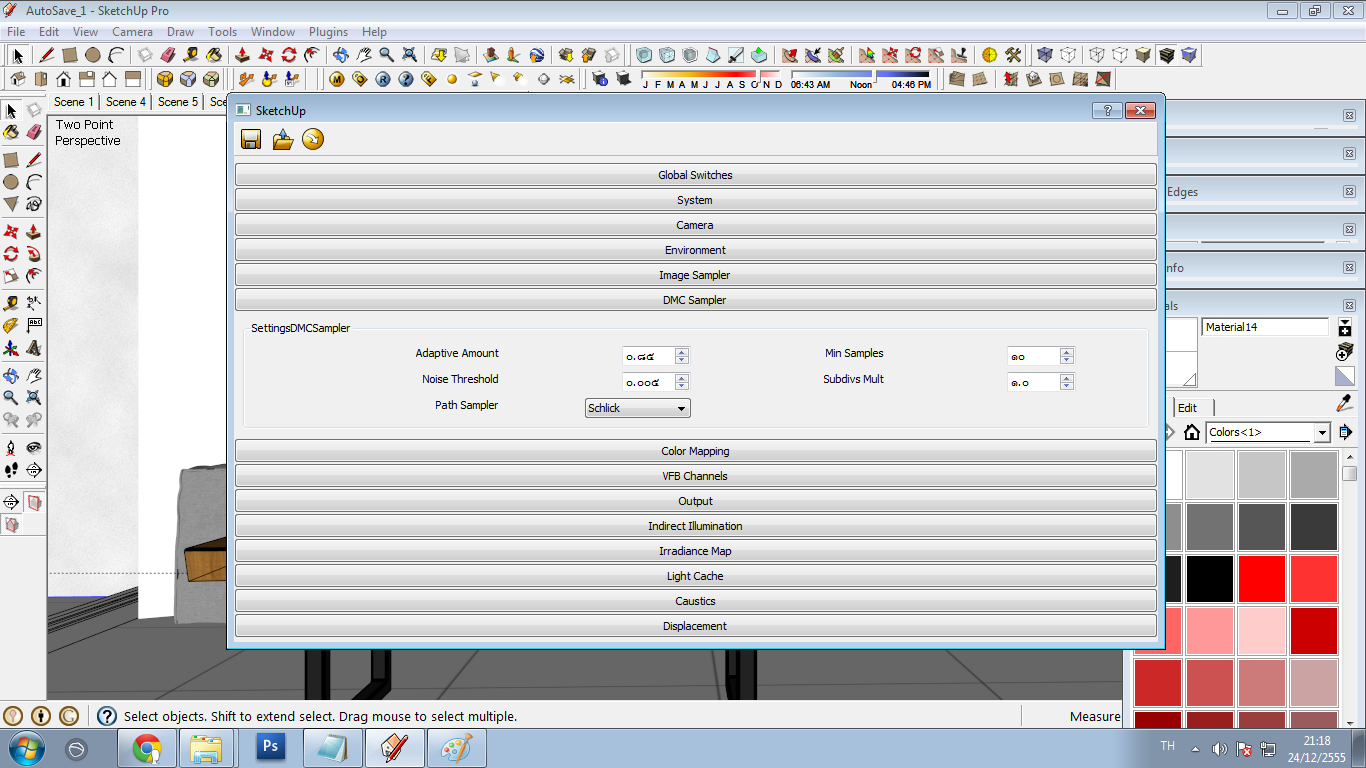Click the Material14 name field
Viewport: 1366px width, 768px height.
[x=1265, y=327]
